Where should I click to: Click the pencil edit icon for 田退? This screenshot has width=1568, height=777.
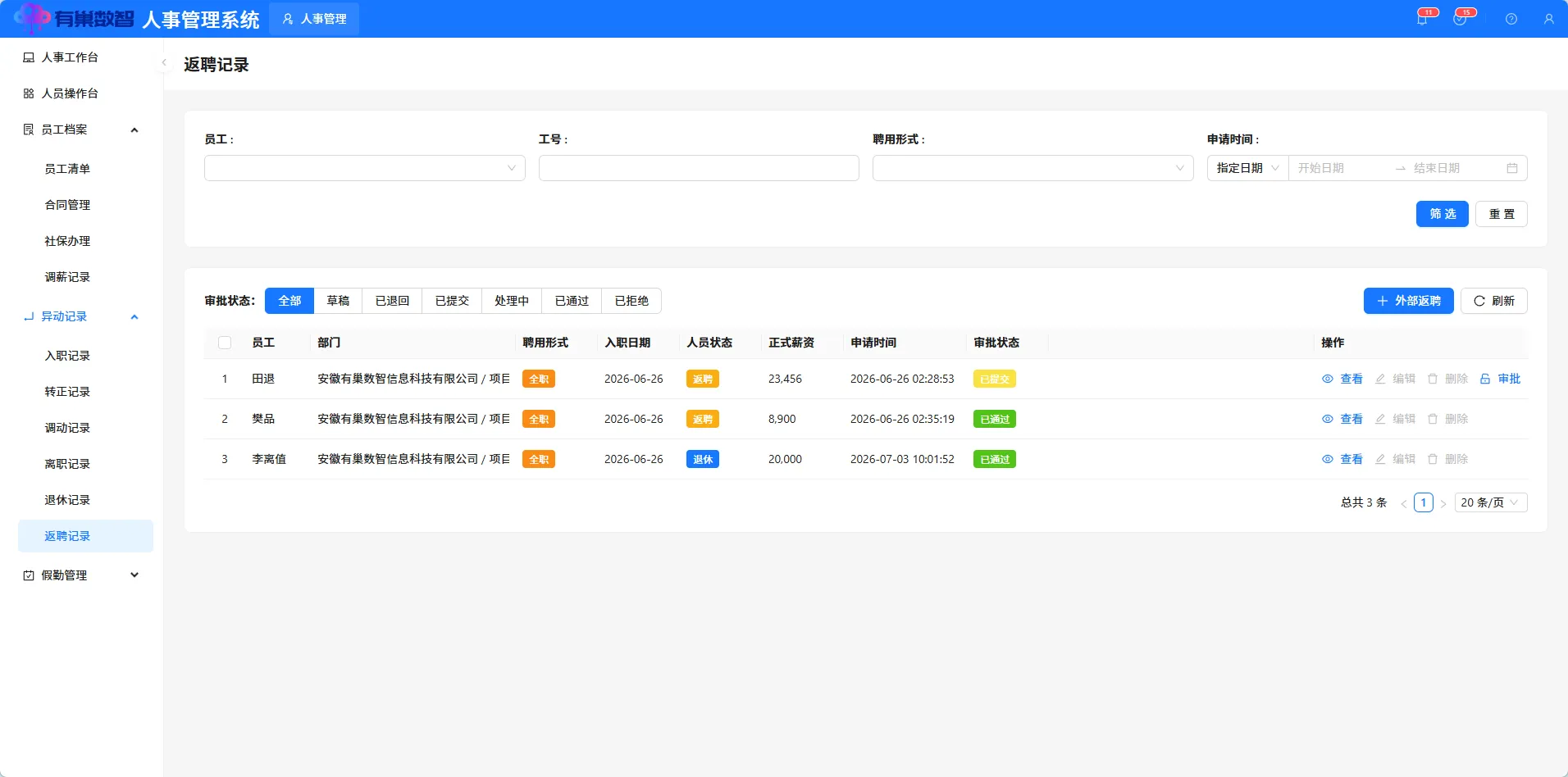tap(1380, 379)
